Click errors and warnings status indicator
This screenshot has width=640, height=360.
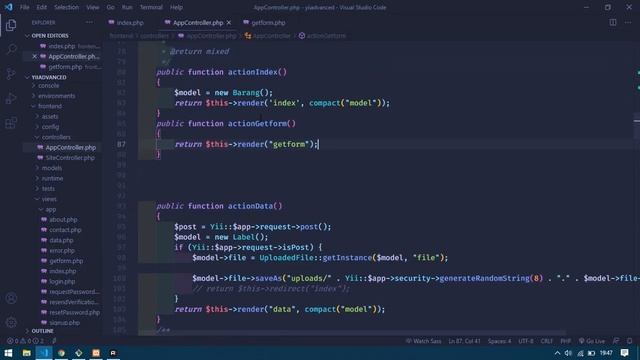pyautogui.click(x=25, y=341)
